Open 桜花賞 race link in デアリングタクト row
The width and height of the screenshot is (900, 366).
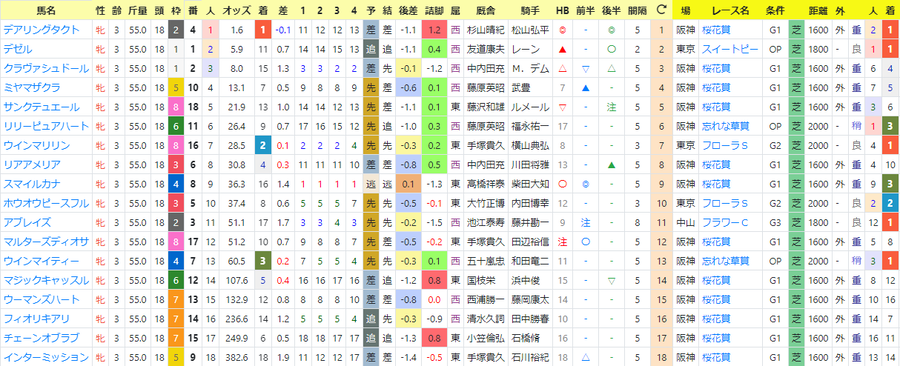click(x=715, y=30)
